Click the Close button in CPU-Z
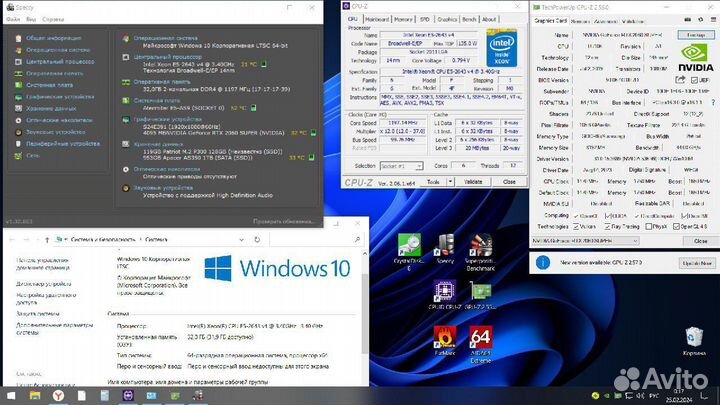This screenshot has height=405, width=720. coord(509,182)
